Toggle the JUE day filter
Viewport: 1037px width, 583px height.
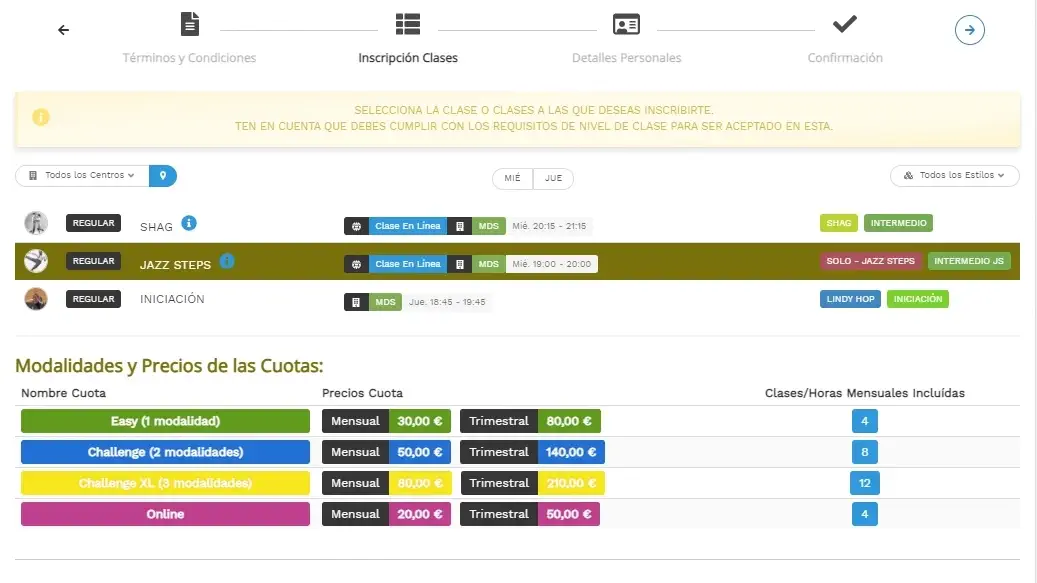[553, 178]
